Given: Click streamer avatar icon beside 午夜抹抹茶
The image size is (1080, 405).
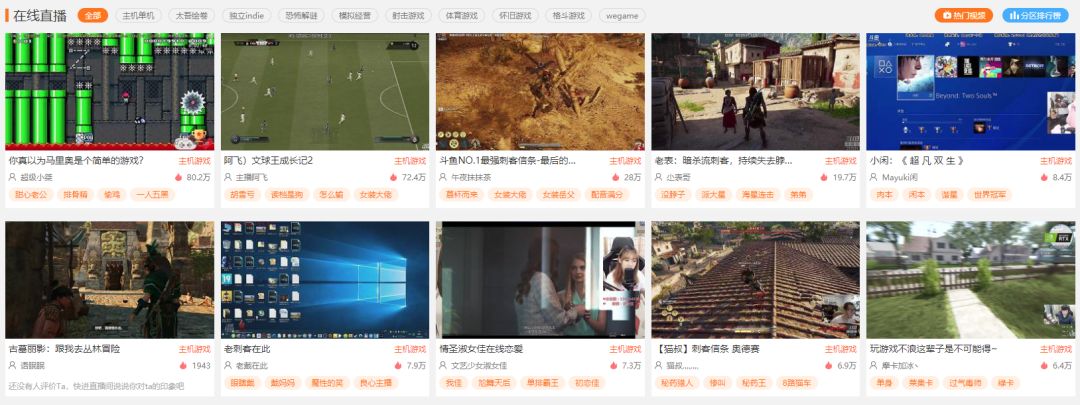Looking at the screenshot, I should (x=444, y=177).
